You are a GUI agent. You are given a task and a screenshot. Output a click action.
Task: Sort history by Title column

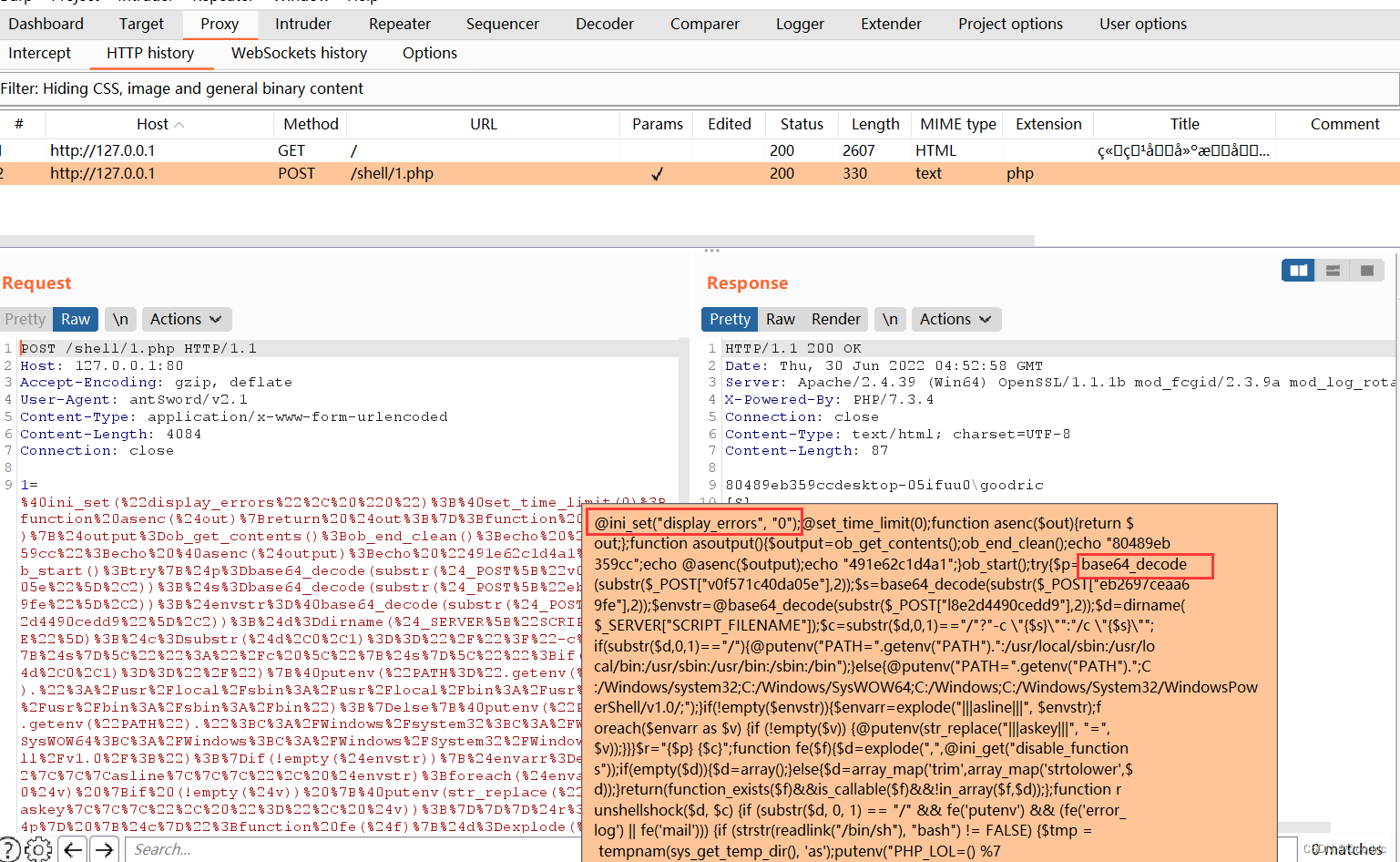pos(1184,124)
